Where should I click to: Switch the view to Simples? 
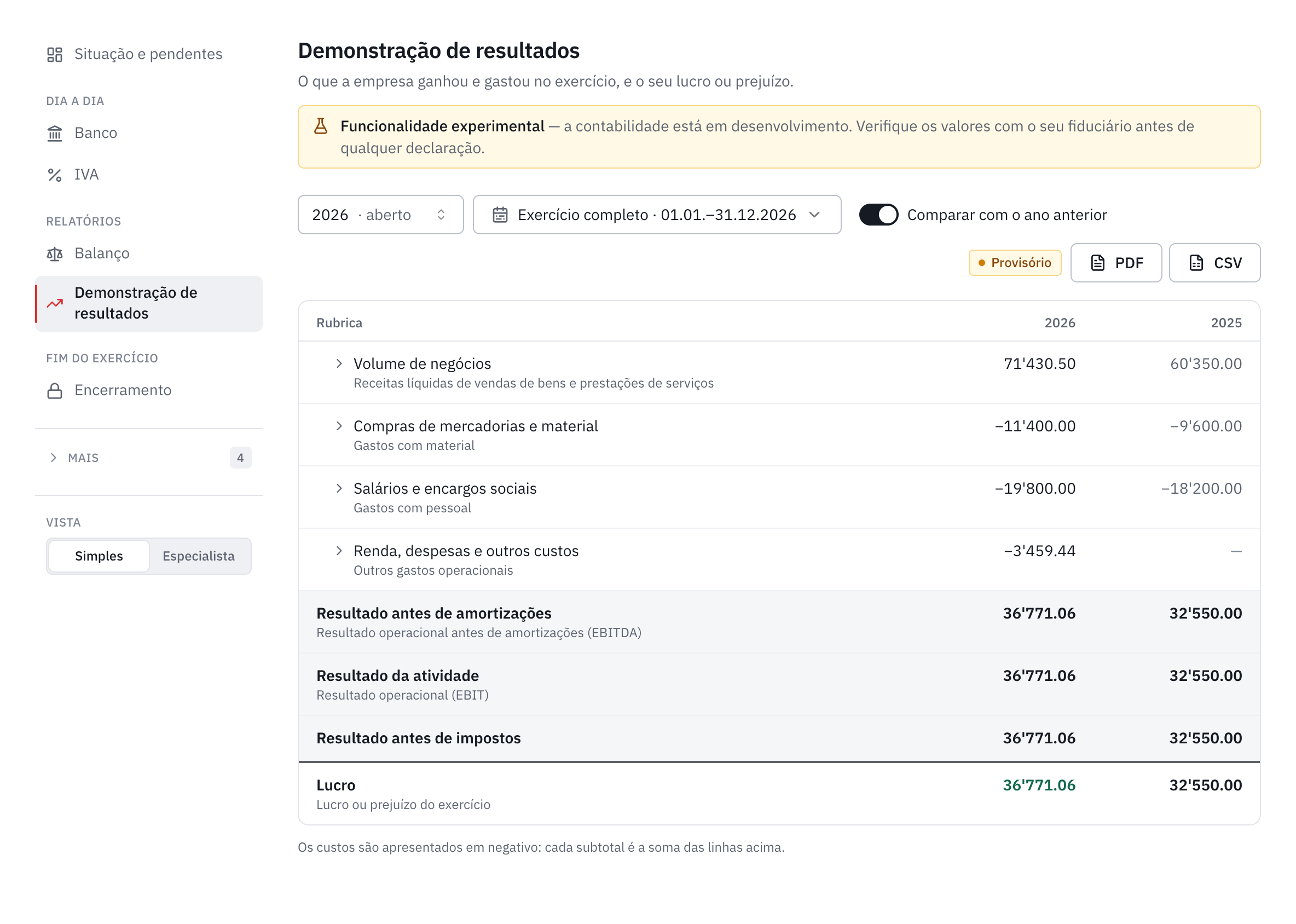coord(99,556)
